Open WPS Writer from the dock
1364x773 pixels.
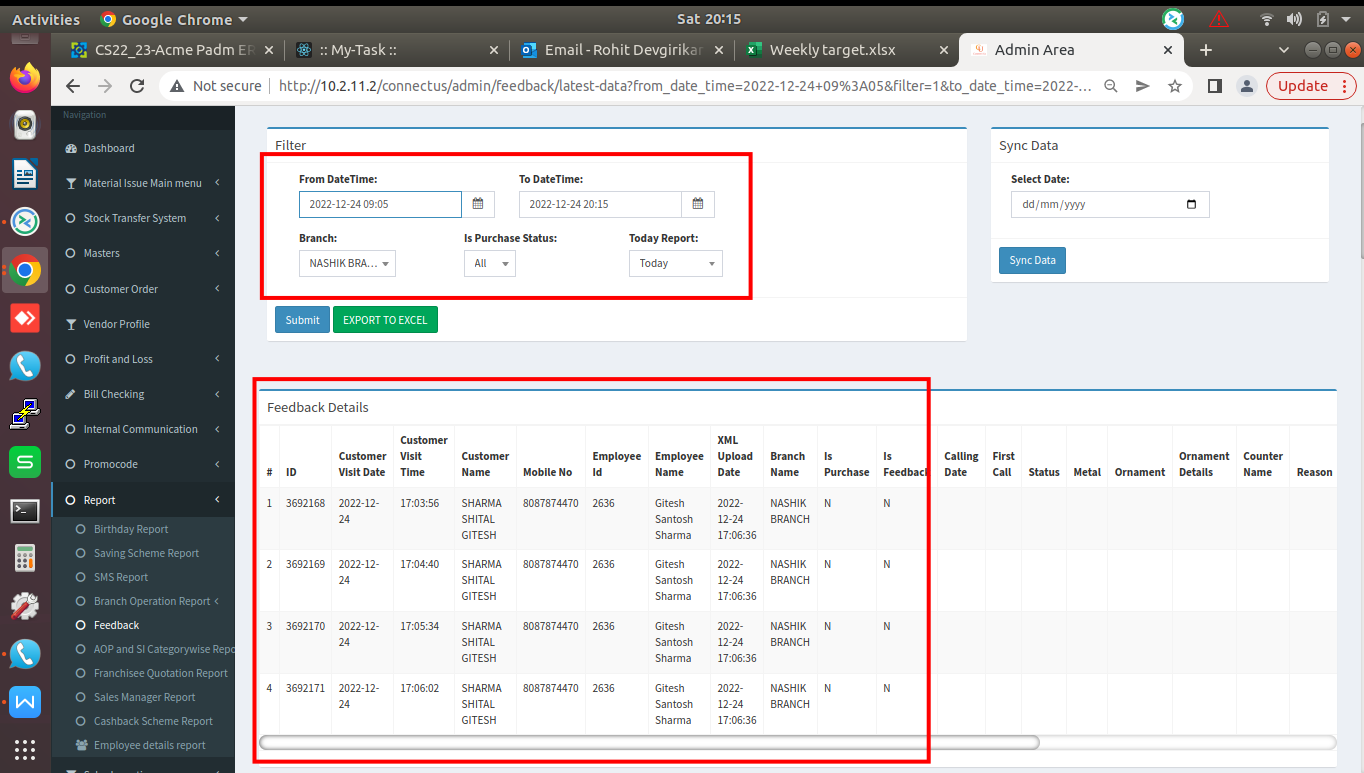25,702
